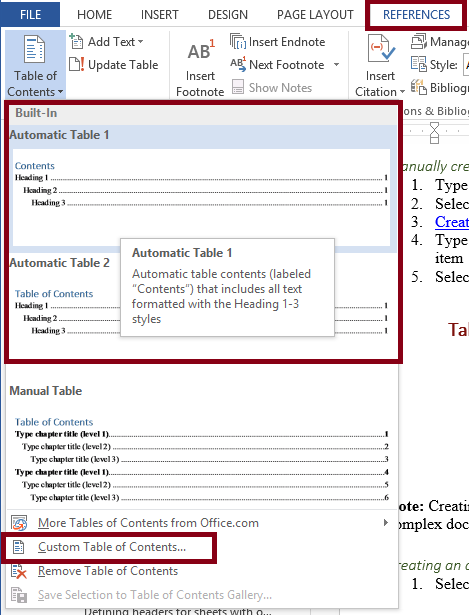Image resolution: width=469 pixels, height=615 pixels.
Task: Click the Automatic Table 1 heading text
Action: tap(59, 135)
